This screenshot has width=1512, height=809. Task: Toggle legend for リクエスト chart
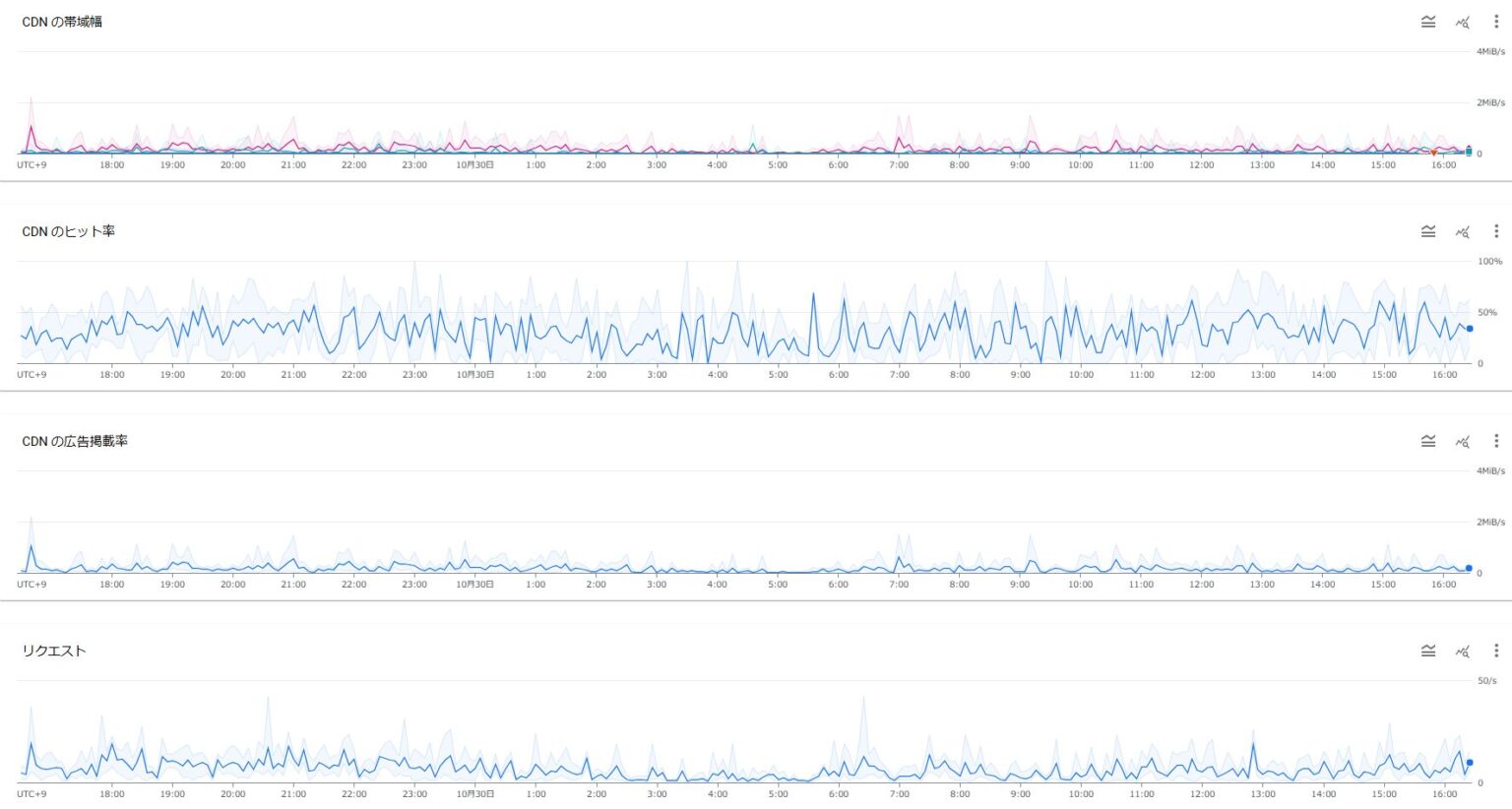(x=1428, y=651)
